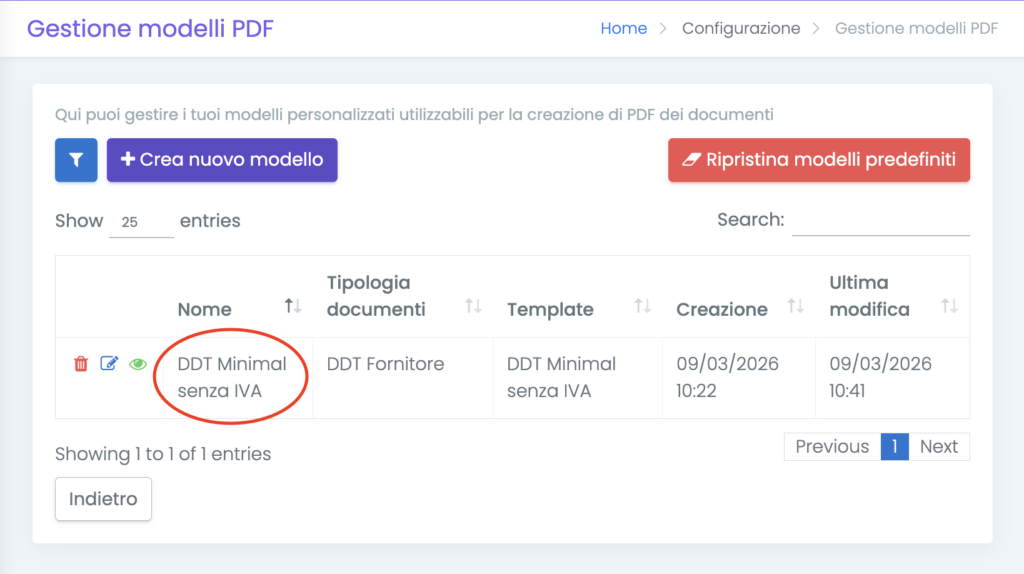Focus the Search input field

click(880, 221)
